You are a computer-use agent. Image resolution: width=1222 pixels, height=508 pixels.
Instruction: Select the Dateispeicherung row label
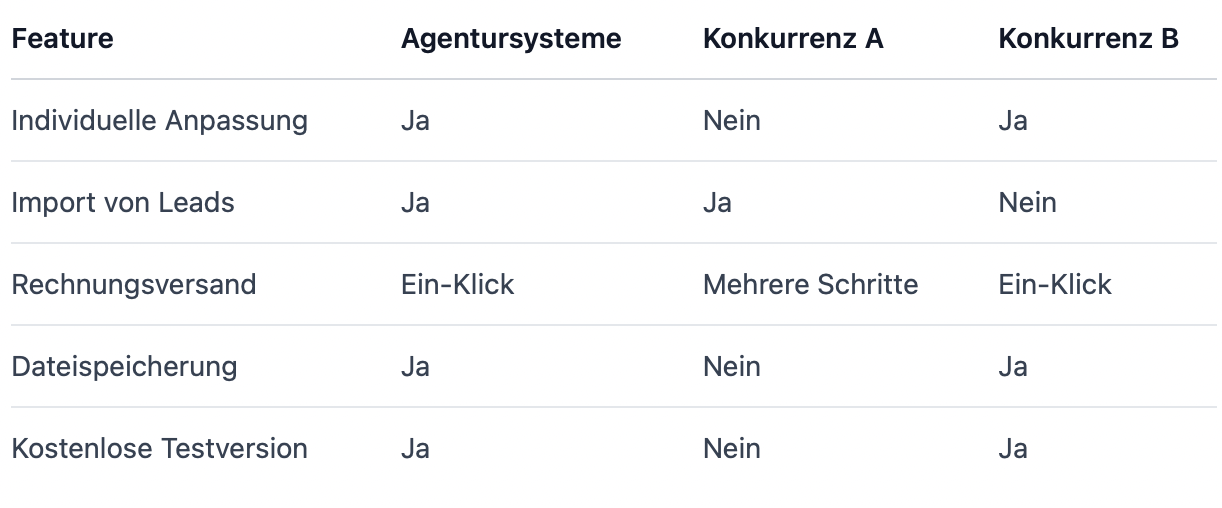point(124,367)
